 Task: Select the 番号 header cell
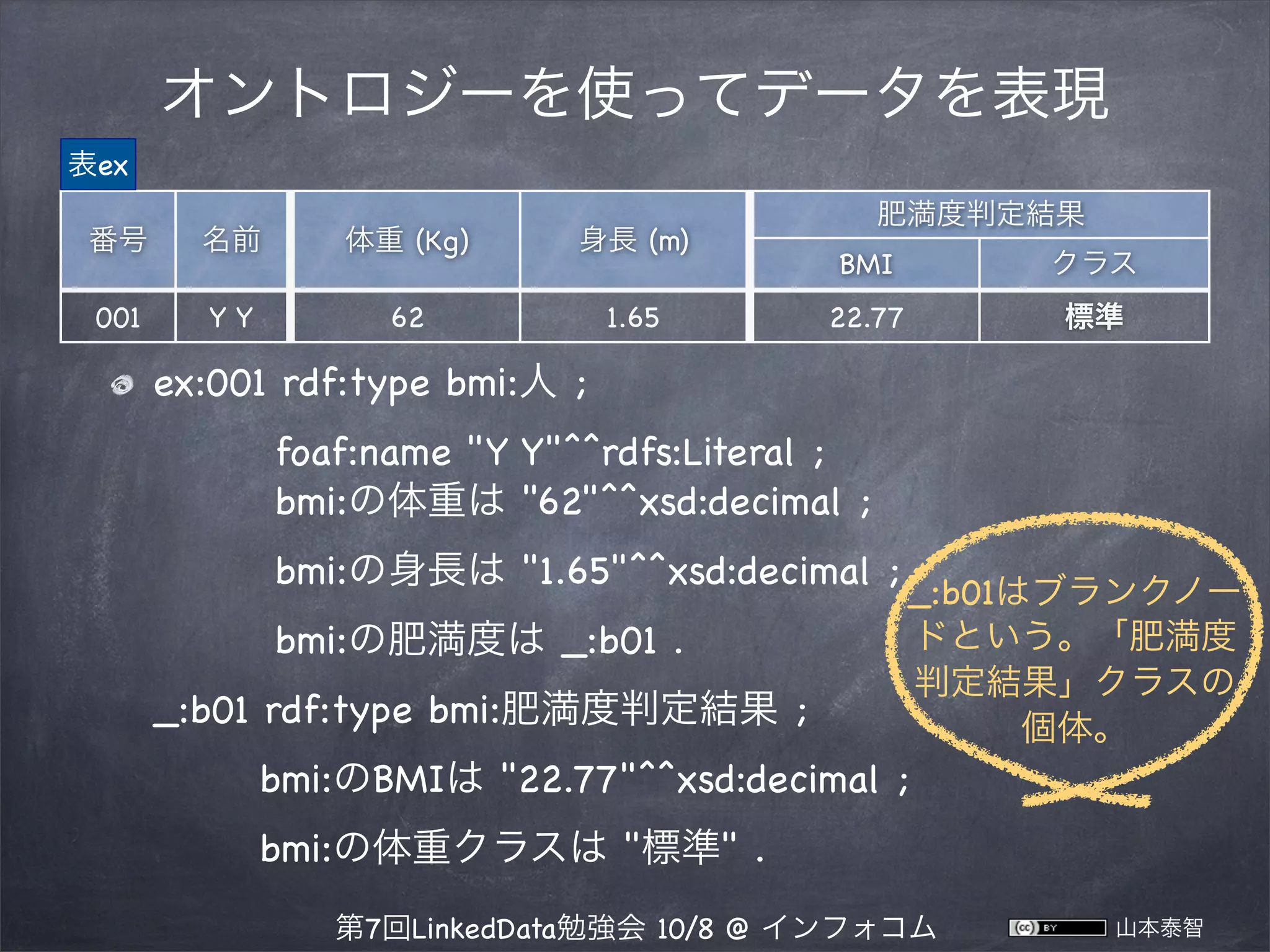pos(118,240)
